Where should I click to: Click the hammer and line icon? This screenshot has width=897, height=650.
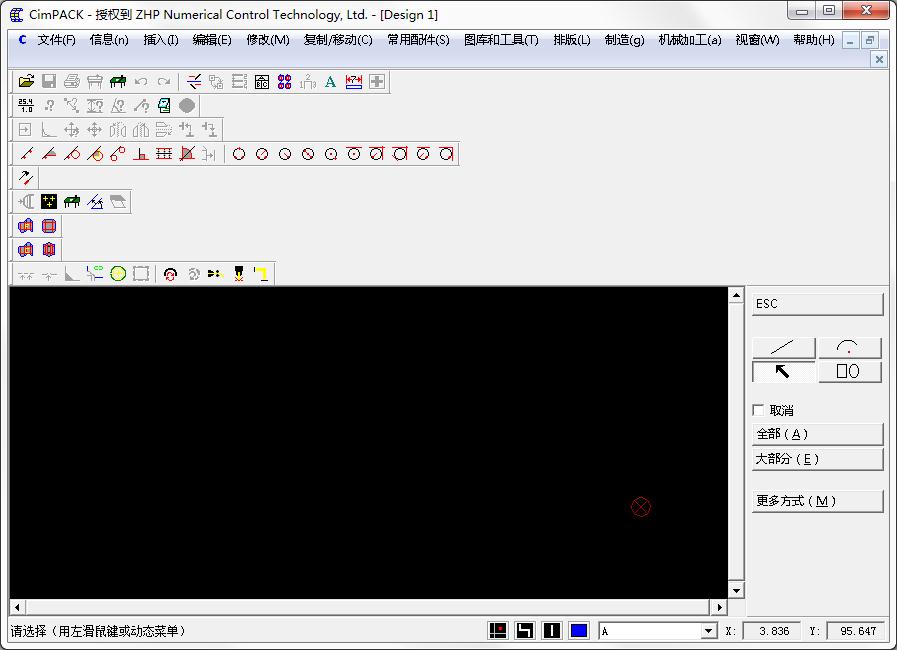tap(26, 177)
